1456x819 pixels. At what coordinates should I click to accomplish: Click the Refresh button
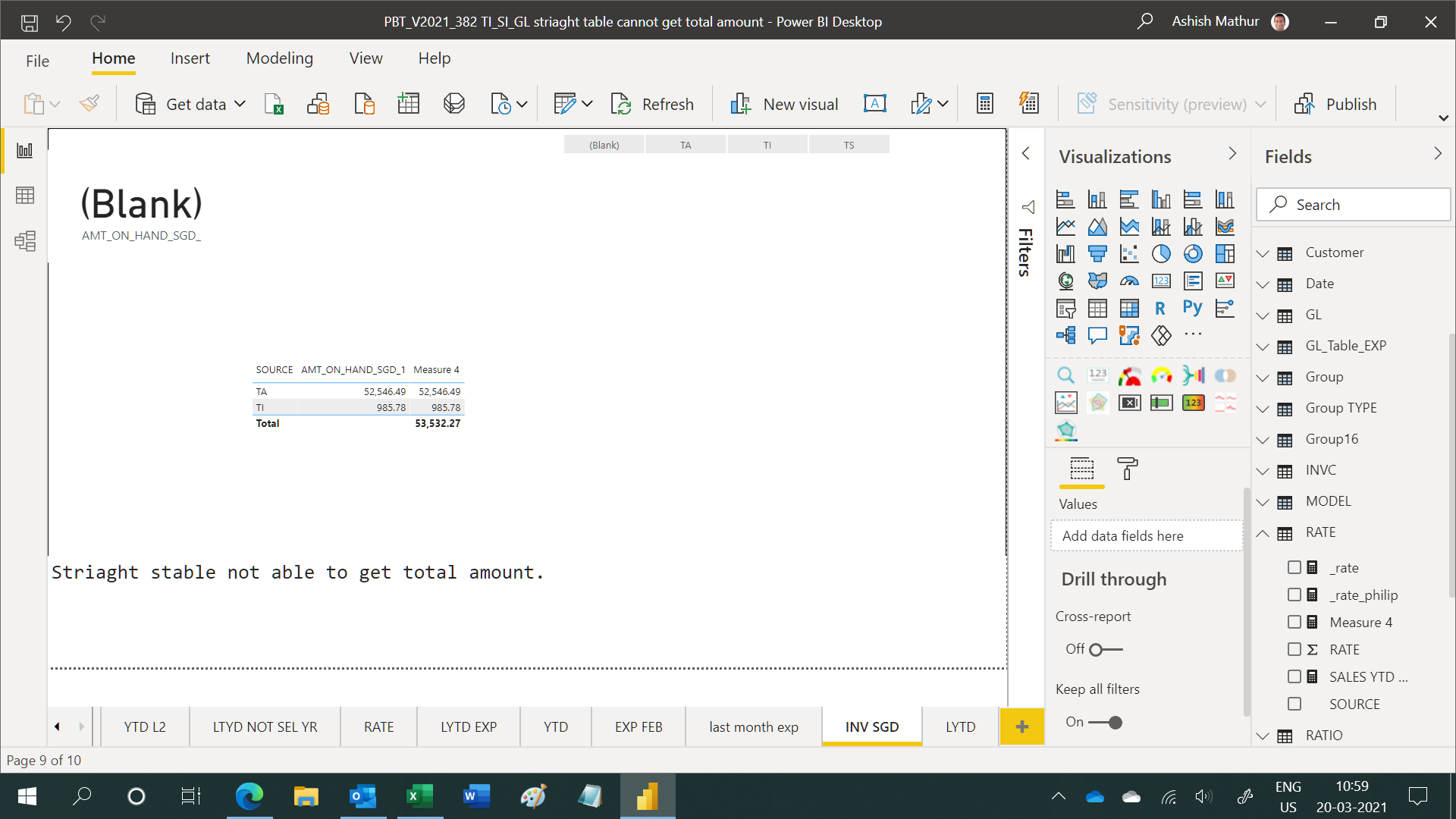652,104
